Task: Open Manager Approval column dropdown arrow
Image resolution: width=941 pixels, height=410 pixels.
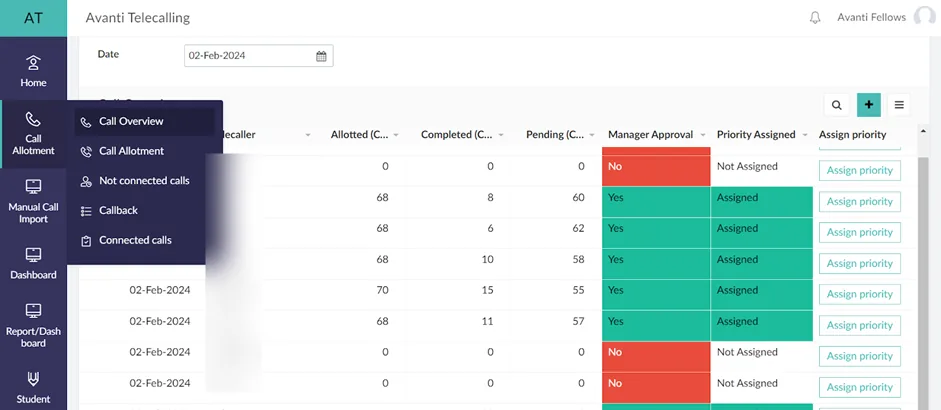Action: tap(703, 135)
